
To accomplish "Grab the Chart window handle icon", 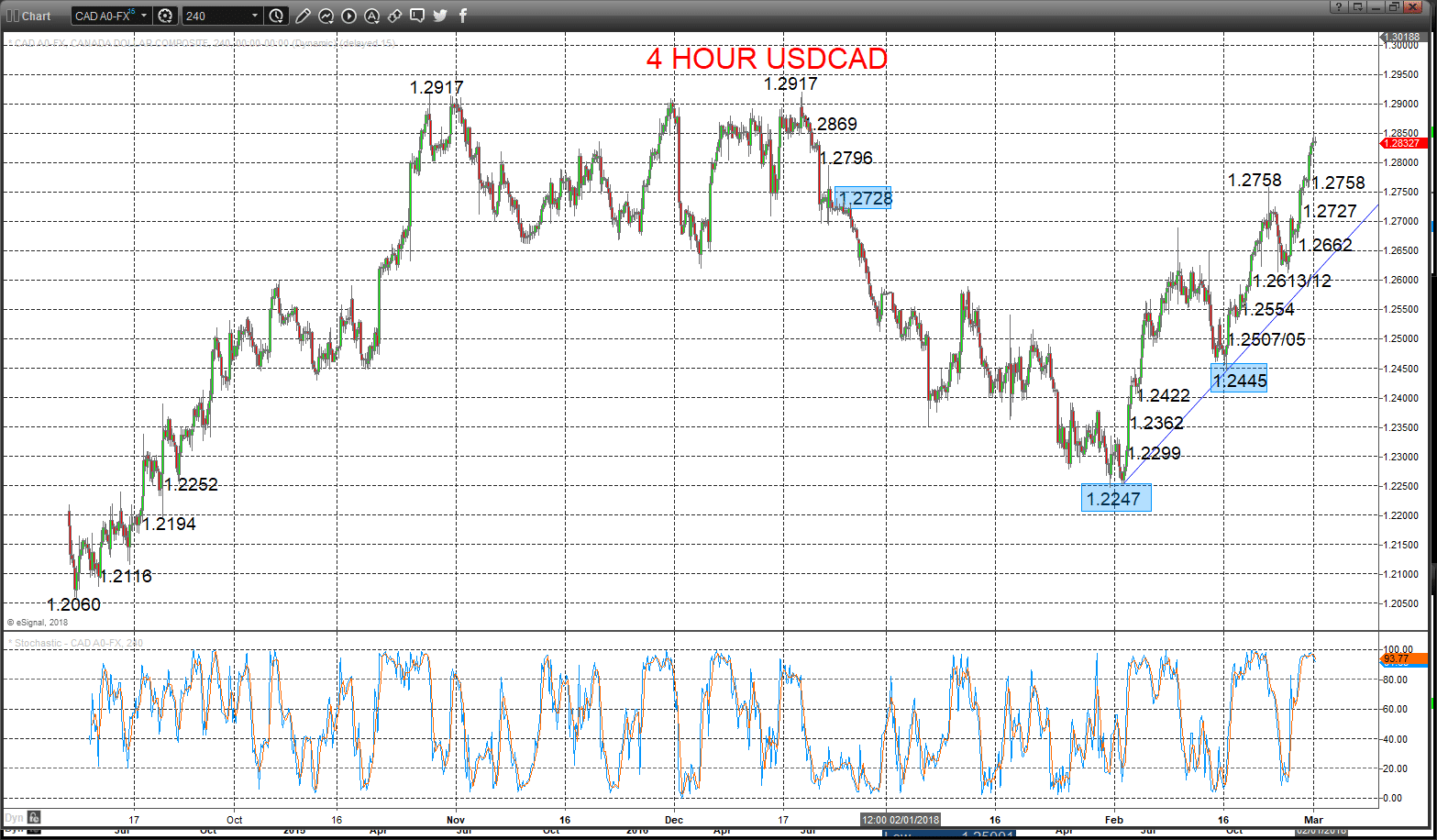I will [12, 16].
